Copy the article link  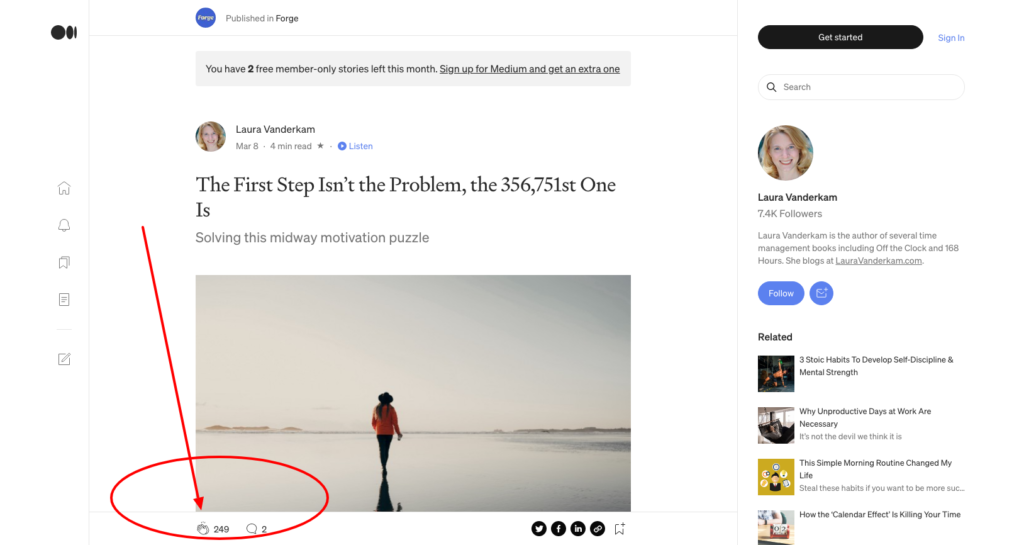[597, 529]
